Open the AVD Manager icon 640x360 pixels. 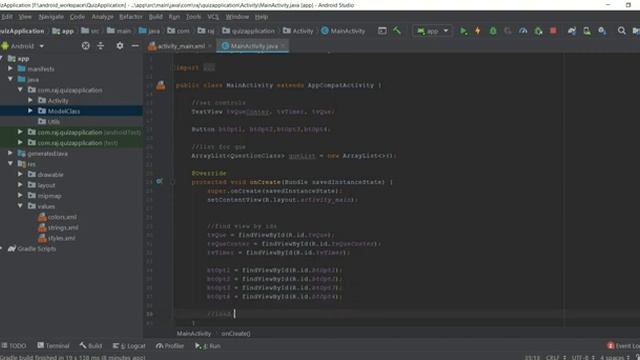pos(587,31)
